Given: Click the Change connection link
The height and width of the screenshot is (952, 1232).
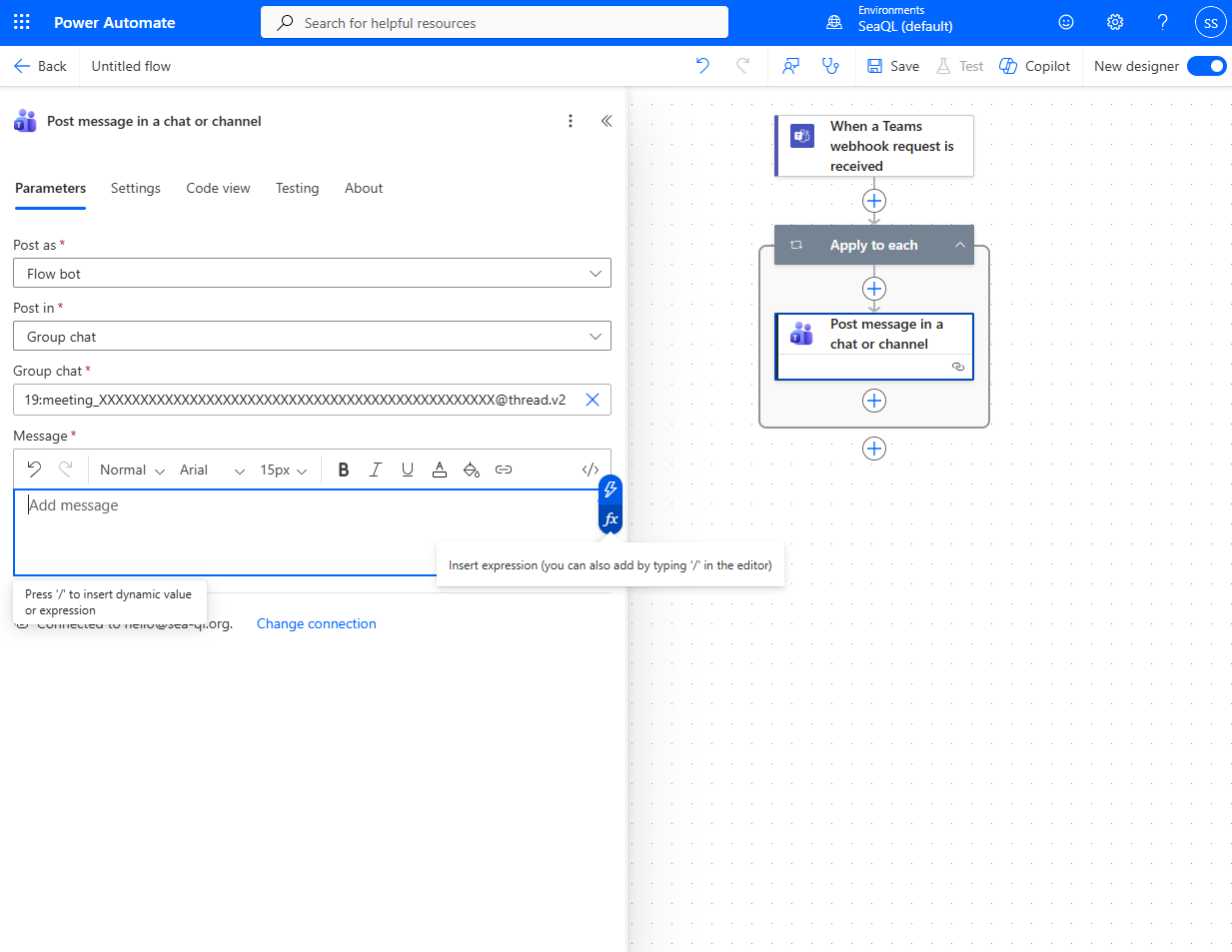Looking at the screenshot, I should [x=317, y=623].
